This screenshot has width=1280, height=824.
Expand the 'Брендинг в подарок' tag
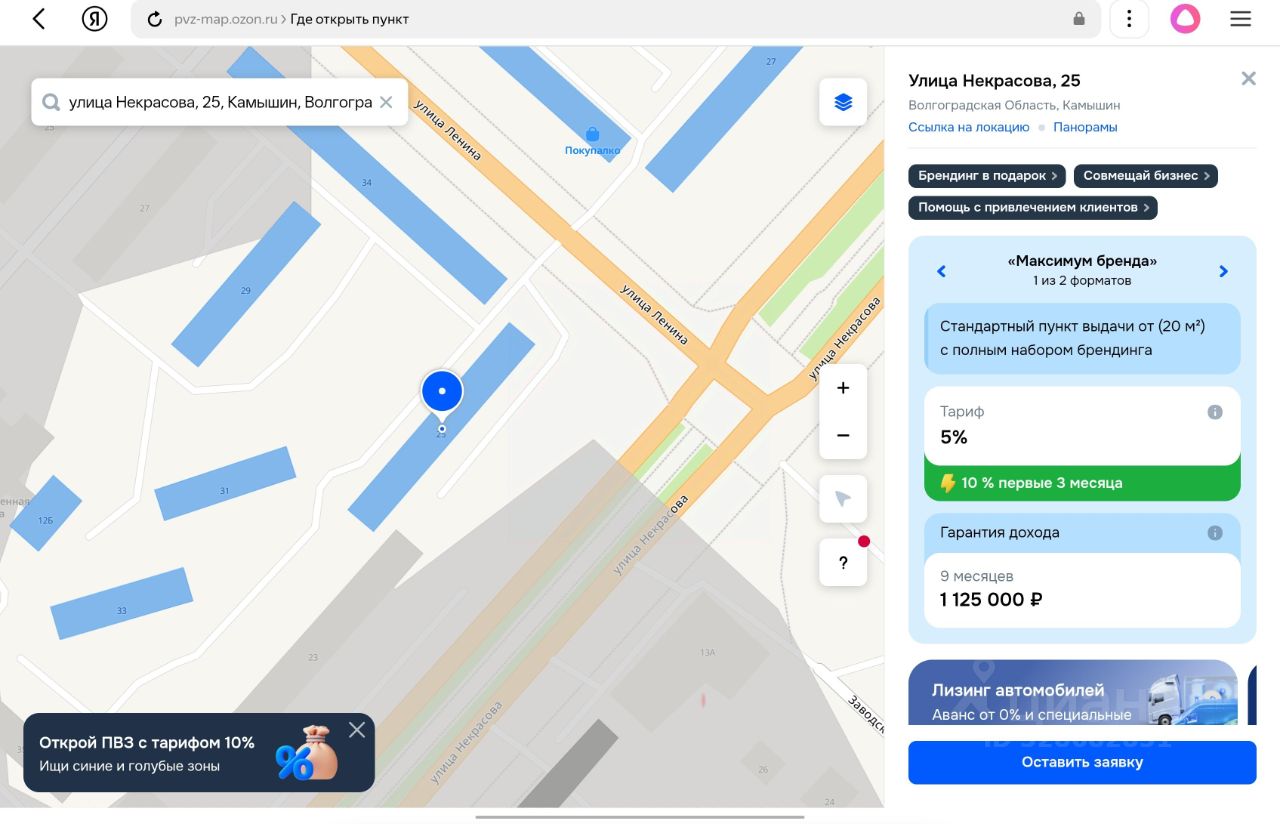[987, 176]
